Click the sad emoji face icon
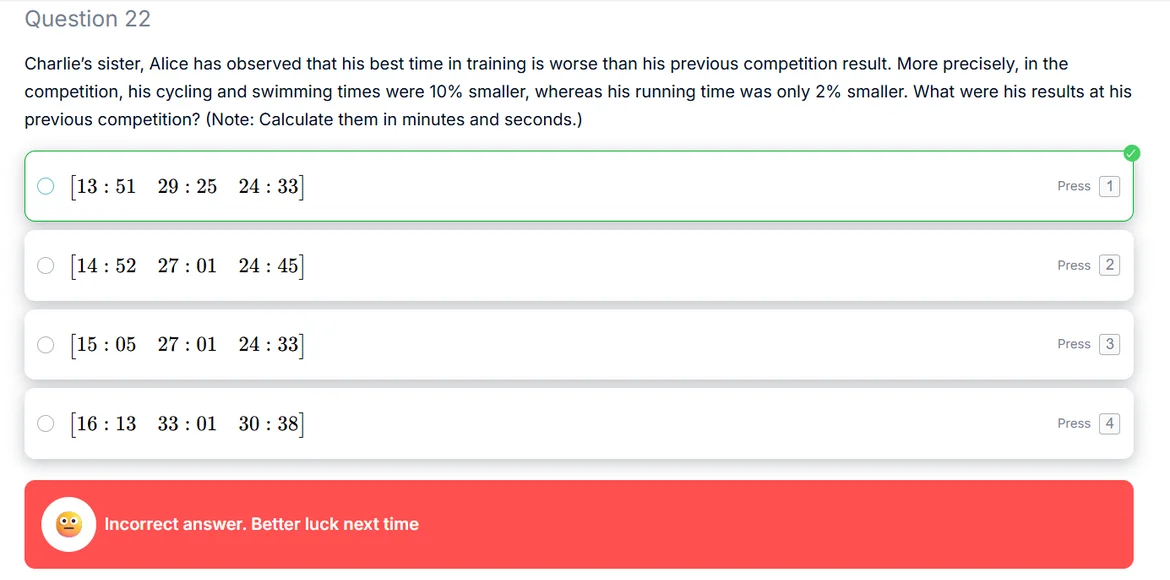Image resolution: width=1170 pixels, height=580 pixels. [68, 524]
